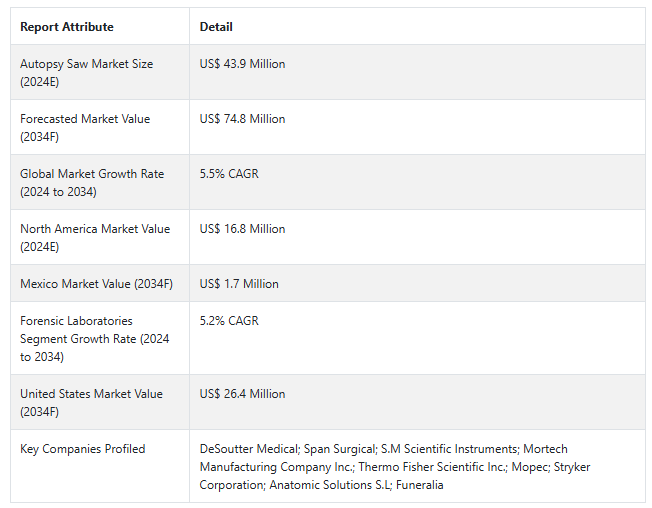Select United States Market Value cell

pyautogui.click(x=100, y=402)
